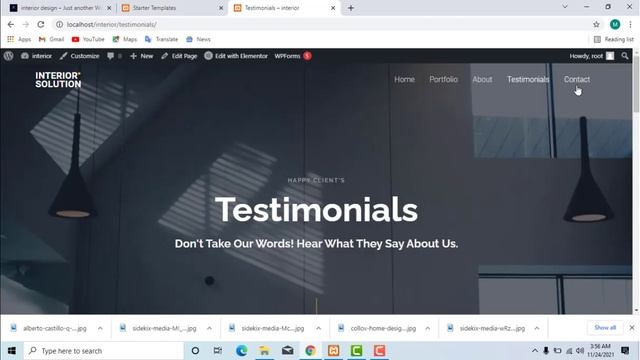Open the Reading list
The width and height of the screenshot is (640, 360).
(x=613, y=39)
